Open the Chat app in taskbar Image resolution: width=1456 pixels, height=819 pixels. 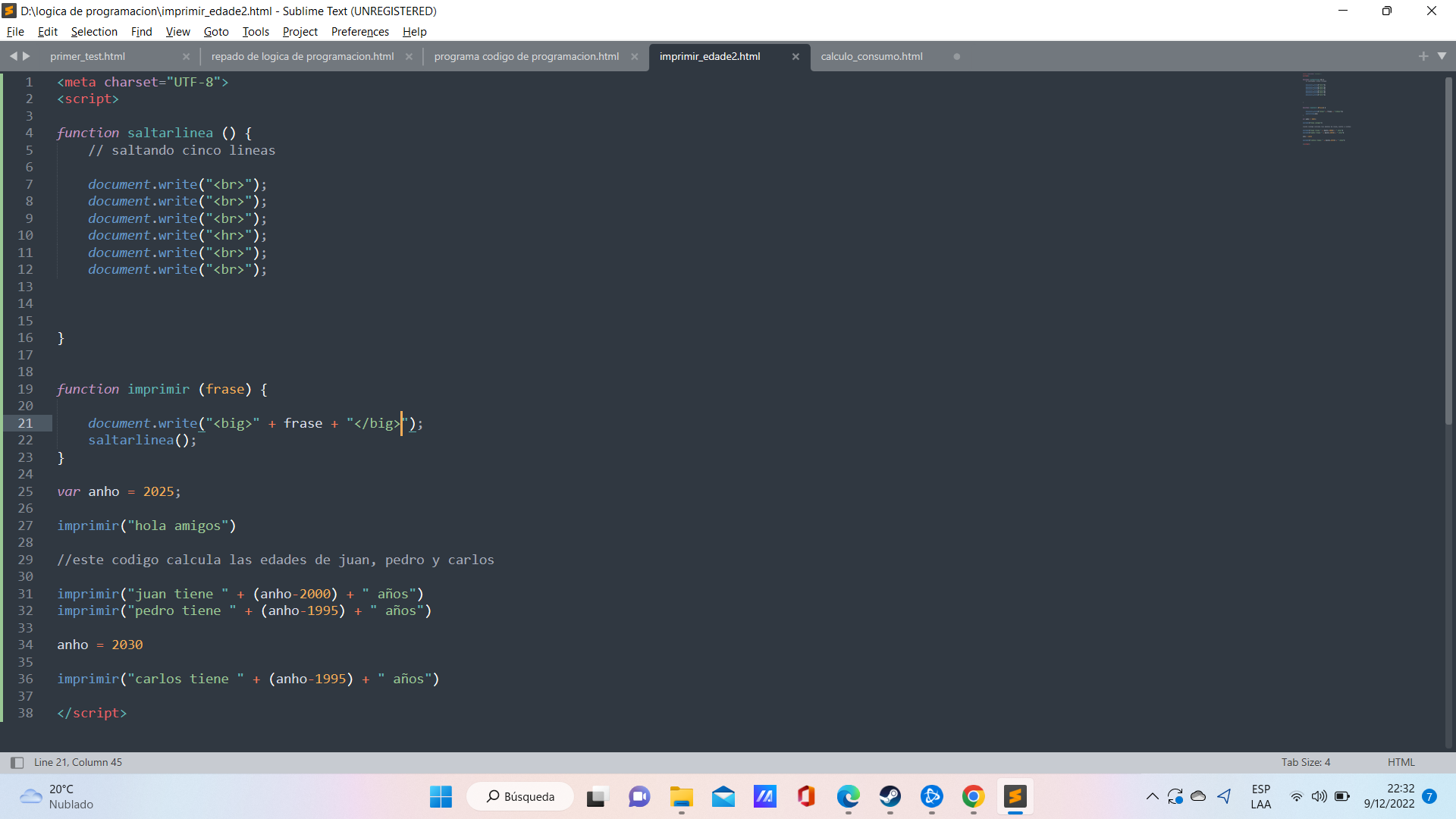click(639, 796)
